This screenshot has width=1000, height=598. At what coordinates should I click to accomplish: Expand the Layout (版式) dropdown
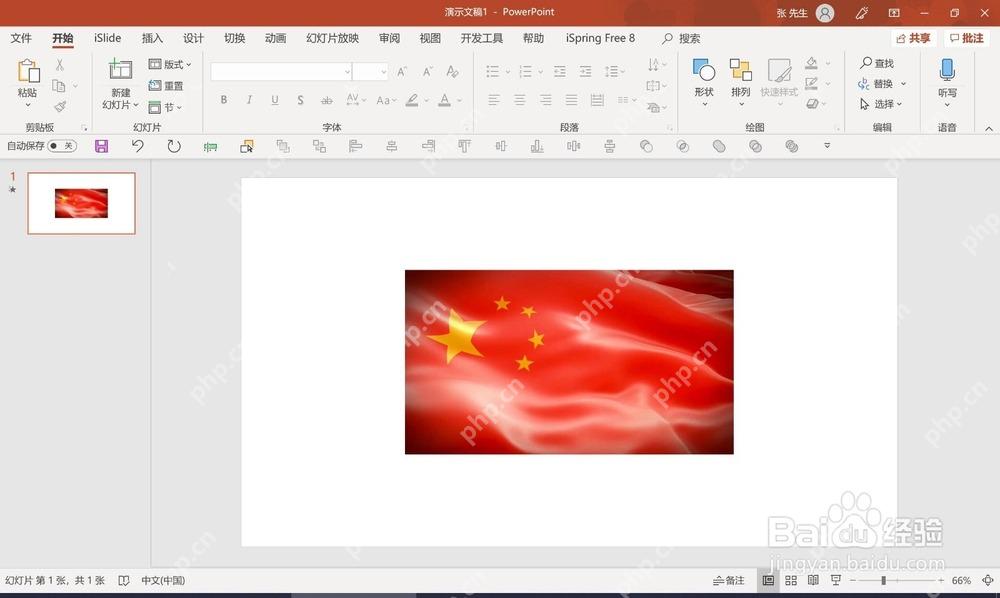pos(170,64)
